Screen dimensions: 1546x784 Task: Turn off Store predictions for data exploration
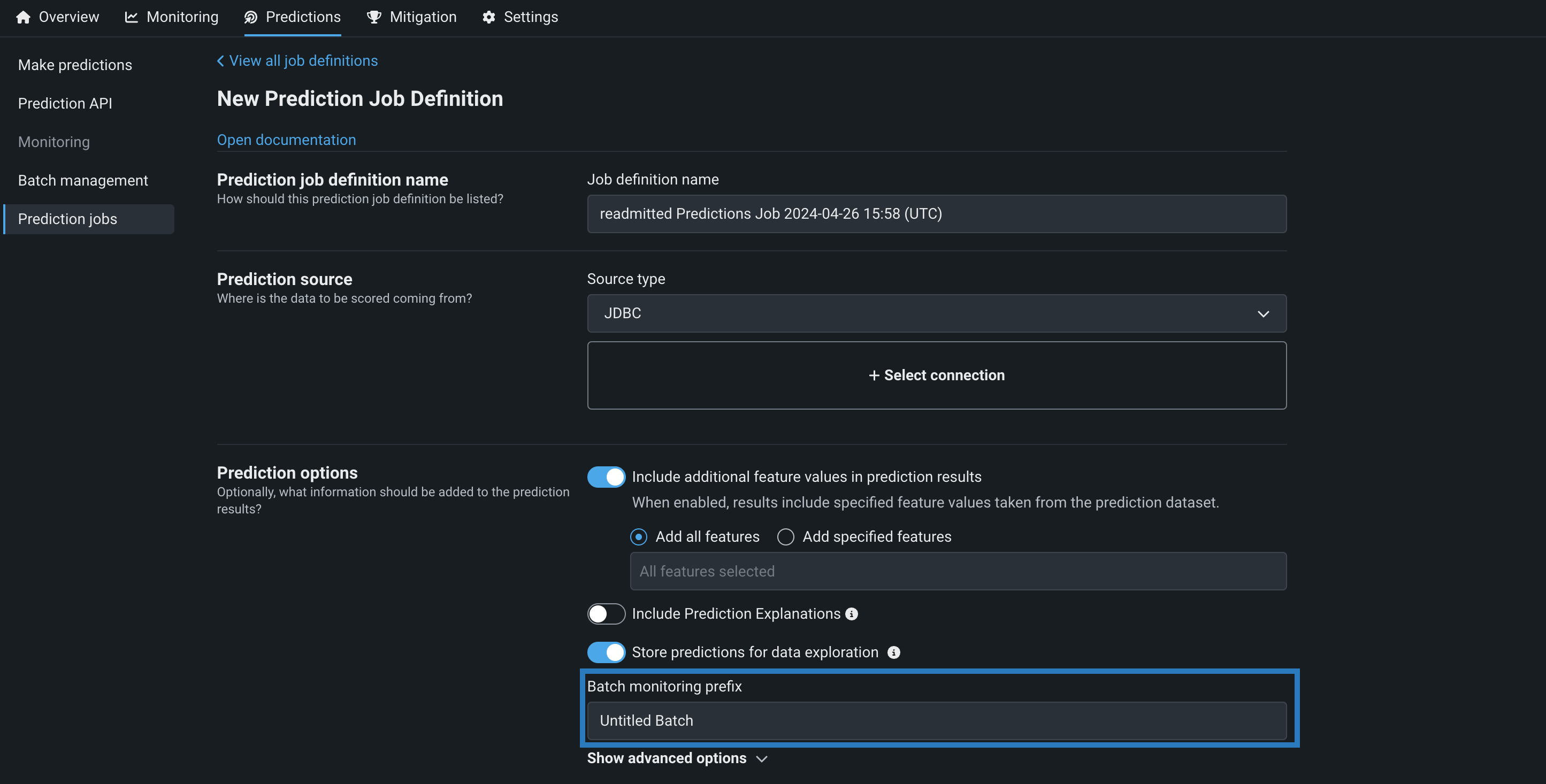pos(606,652)
